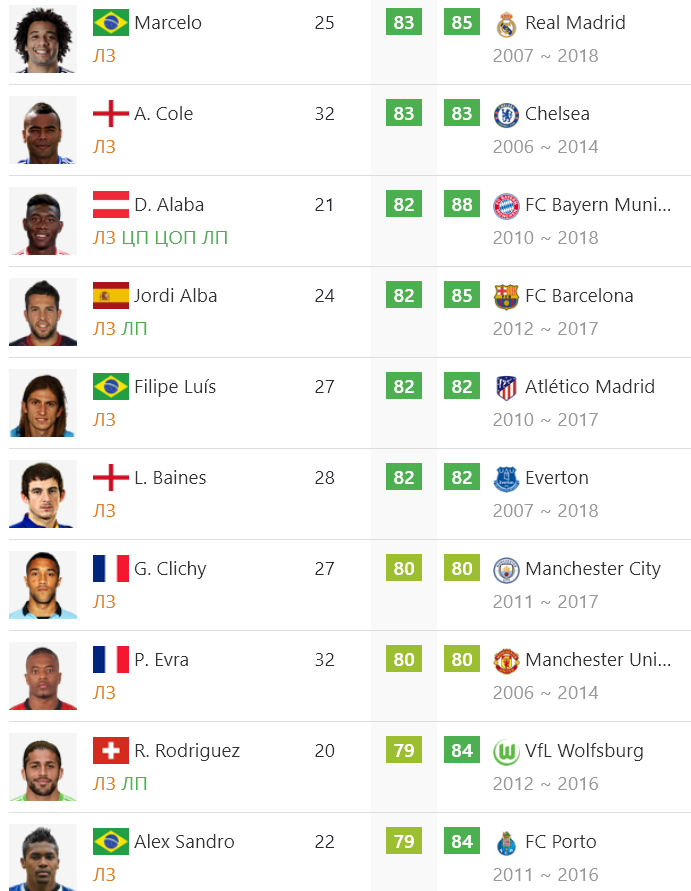Click the VfL Wolfsburg crest icon
Image resolution: width=691 pixels, height=891 pixels.
[506, 752]
